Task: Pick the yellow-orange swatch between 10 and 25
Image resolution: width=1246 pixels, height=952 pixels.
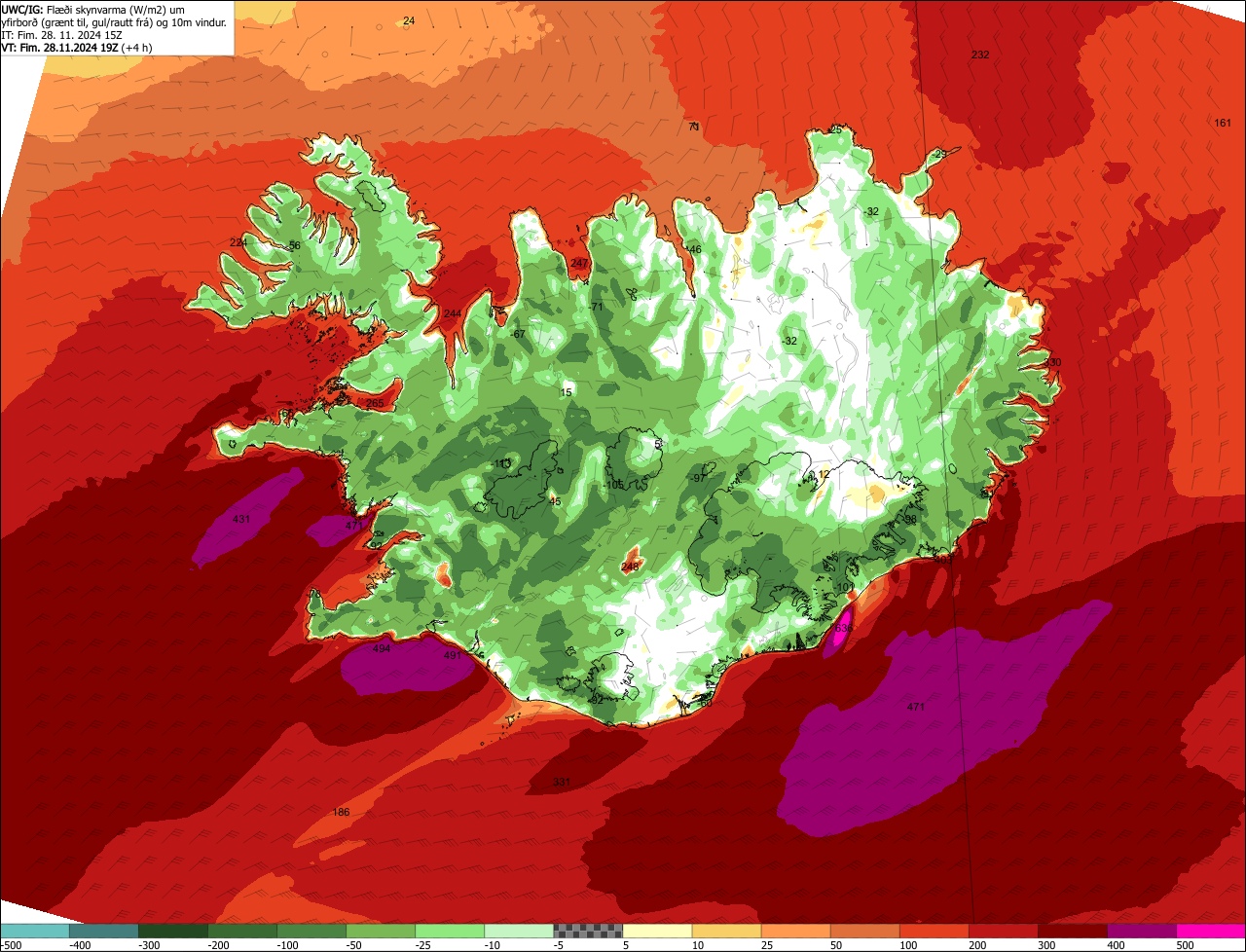Action: pyautogui.click(x=726, y=931)
